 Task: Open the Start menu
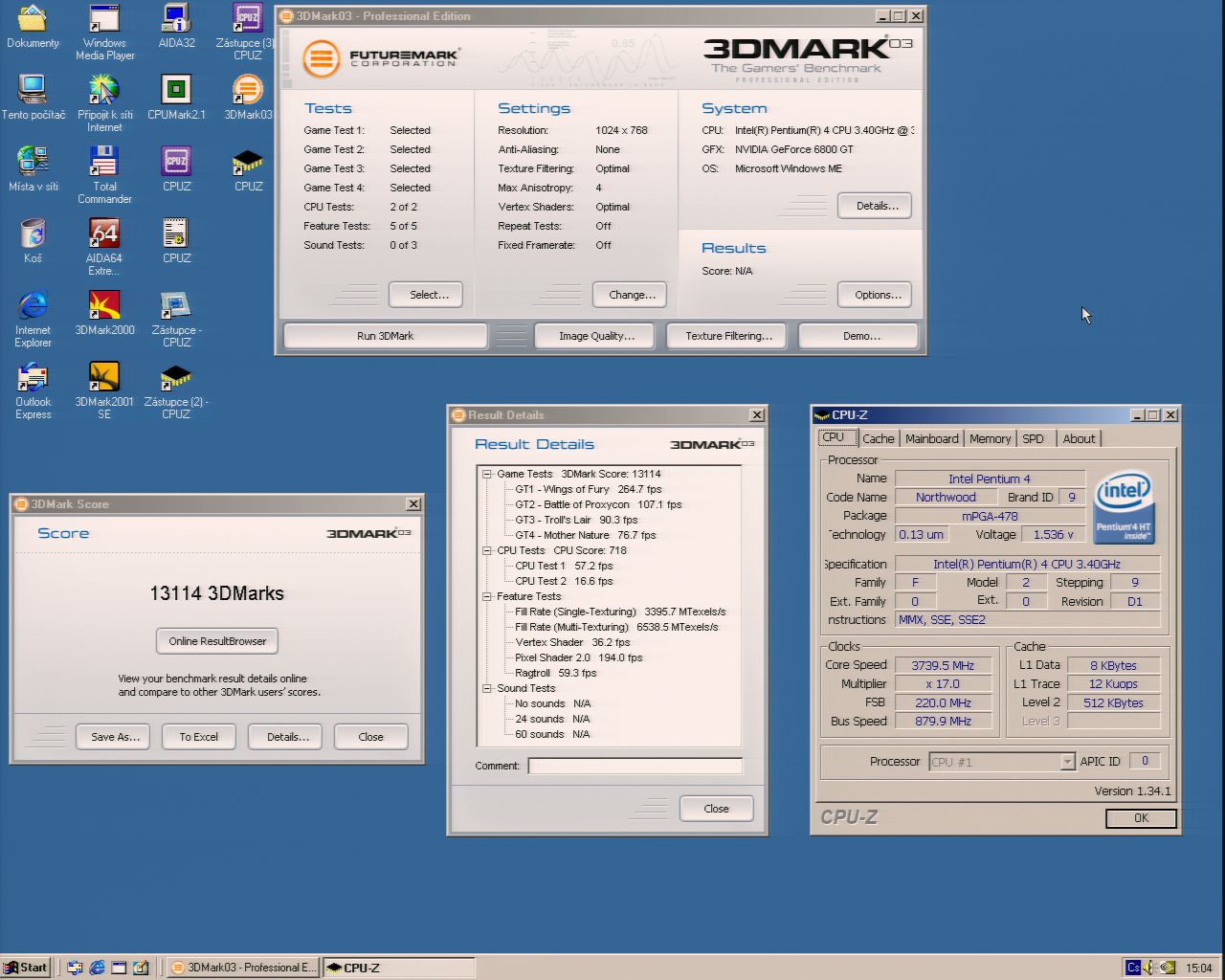point(25,968)
